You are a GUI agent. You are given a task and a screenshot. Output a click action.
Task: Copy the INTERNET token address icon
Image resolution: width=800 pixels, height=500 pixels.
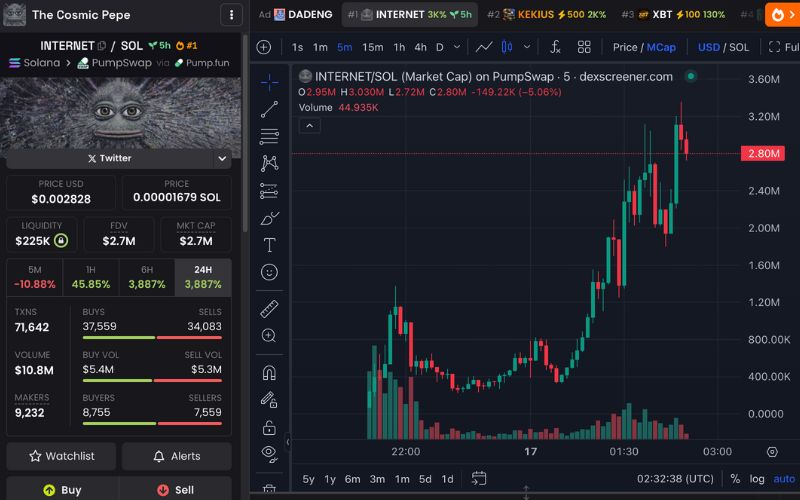102,46
